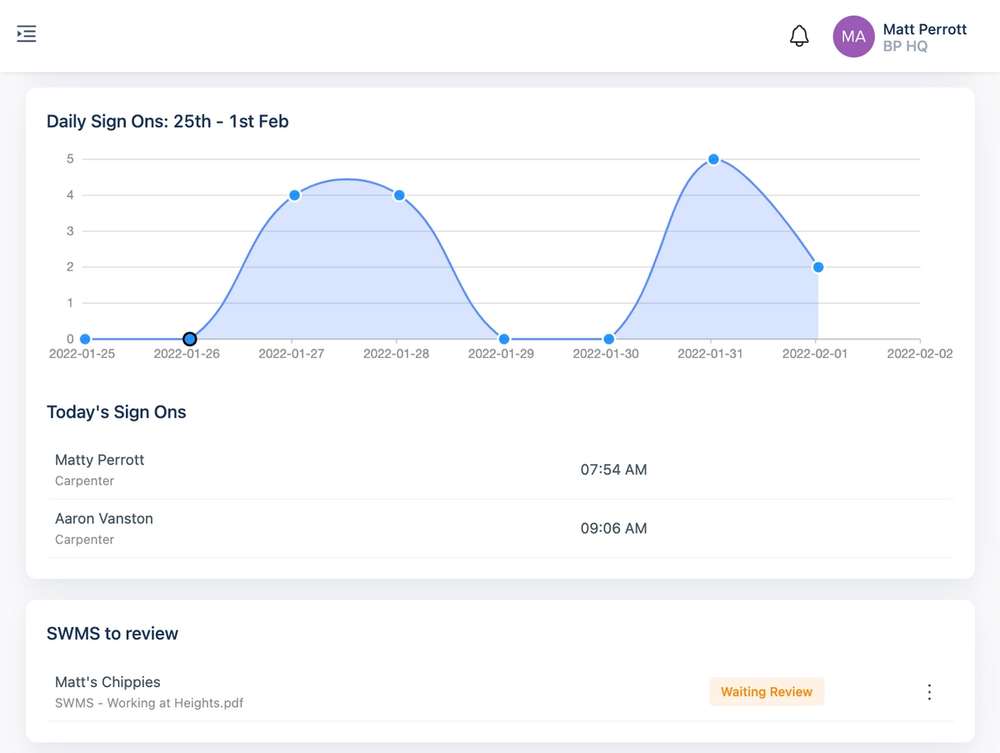Click Matt's Chippies company name
This screenshot has height=753, width=1000.
tap(108, 682)
